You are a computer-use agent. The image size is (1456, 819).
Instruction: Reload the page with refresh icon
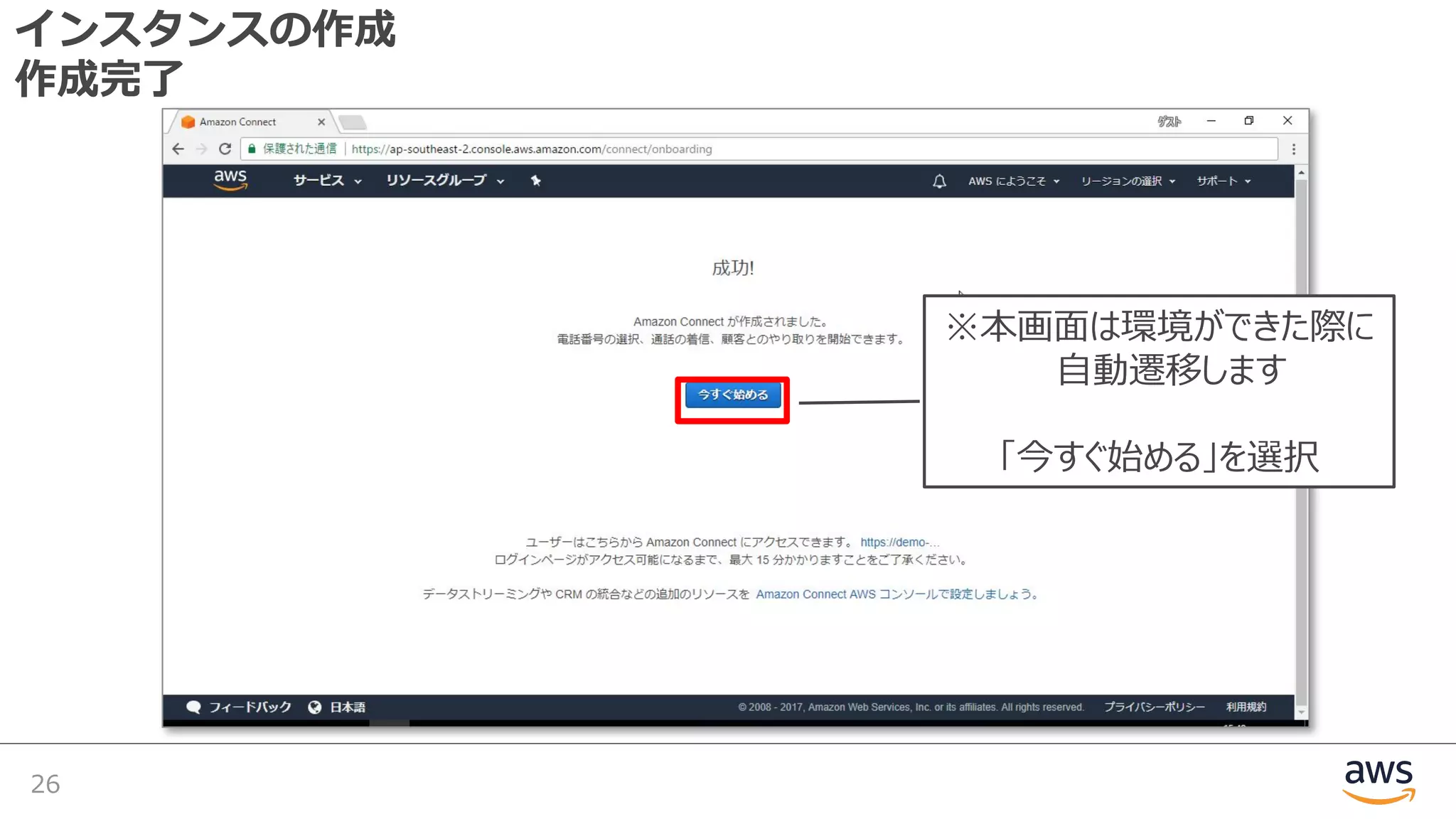coord(225,149)
